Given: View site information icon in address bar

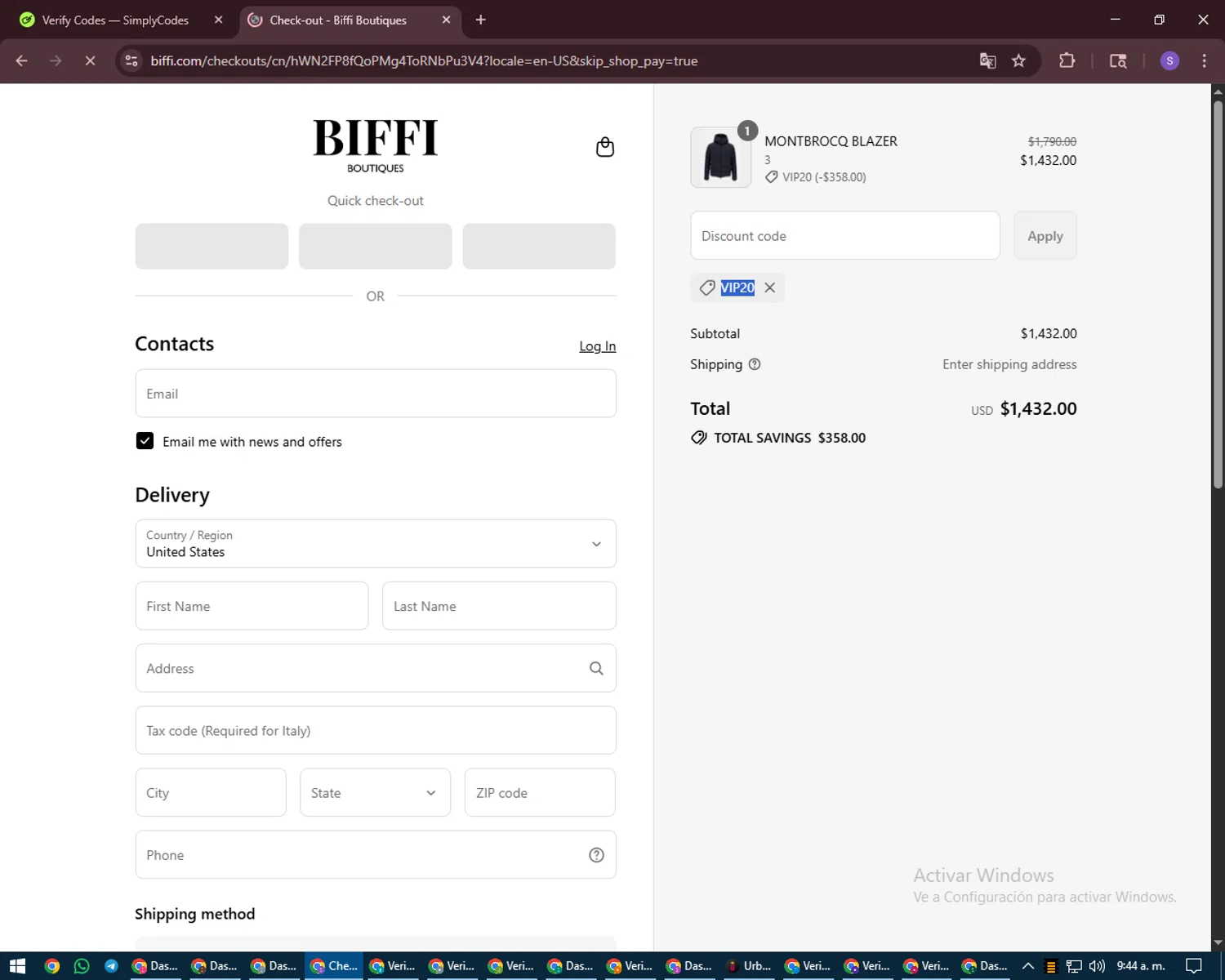Looking at the screenshot, I should [x=131, y=60].
